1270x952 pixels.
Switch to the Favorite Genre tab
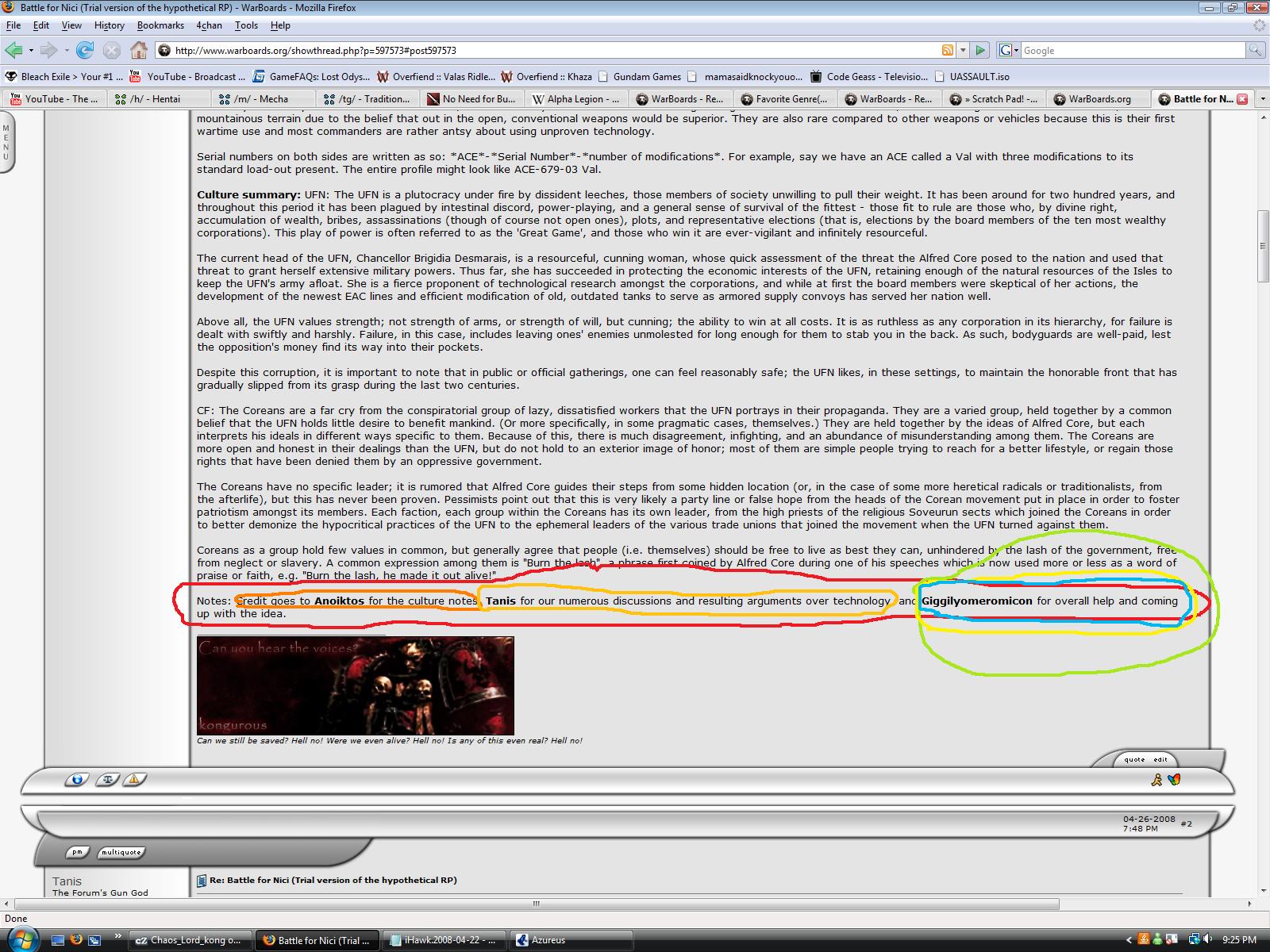(786, 99)
